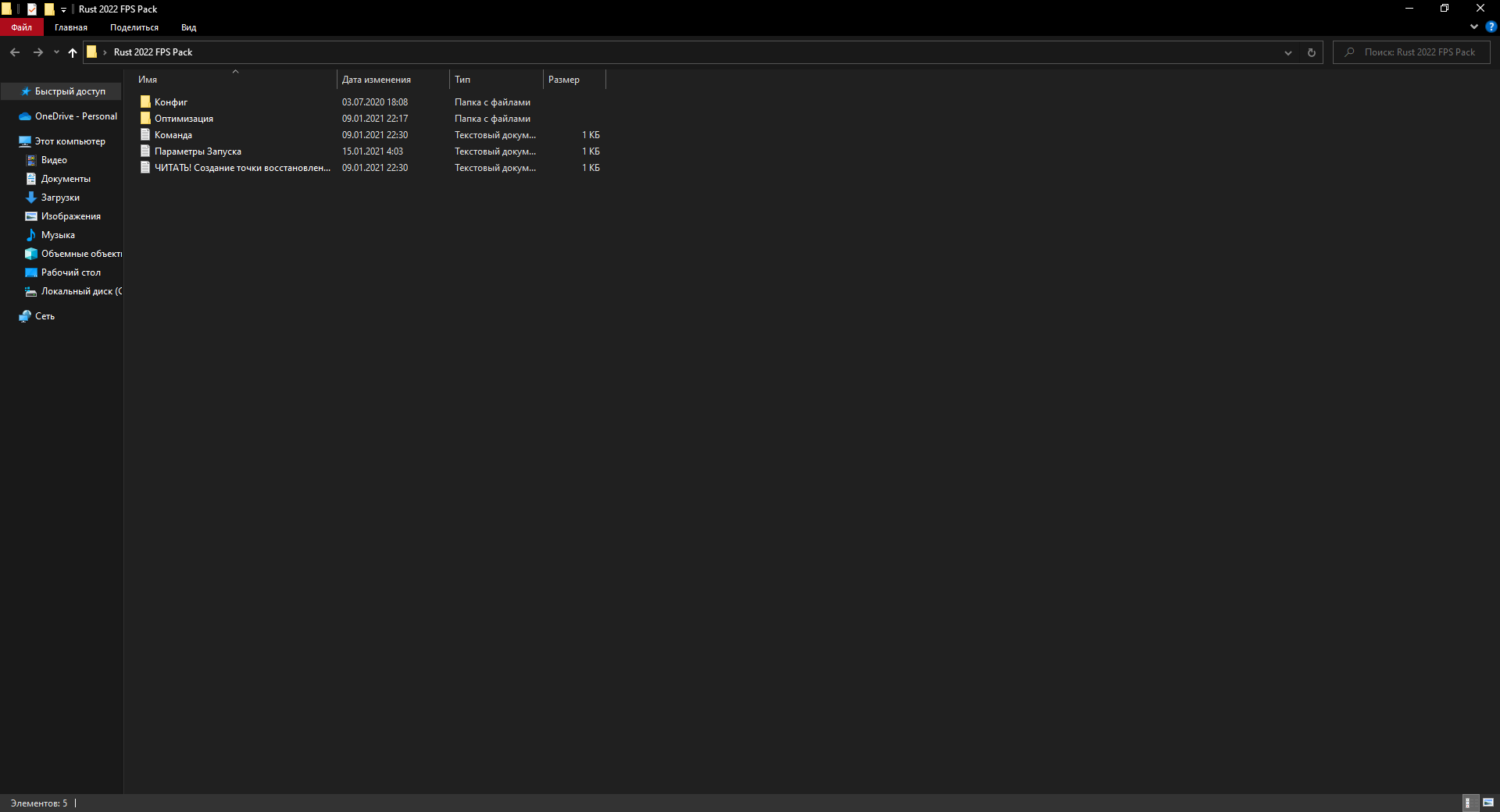
Task: Select ЧИТАТЬ! Создание точки восстановлен... file
Action: point(242,168)
